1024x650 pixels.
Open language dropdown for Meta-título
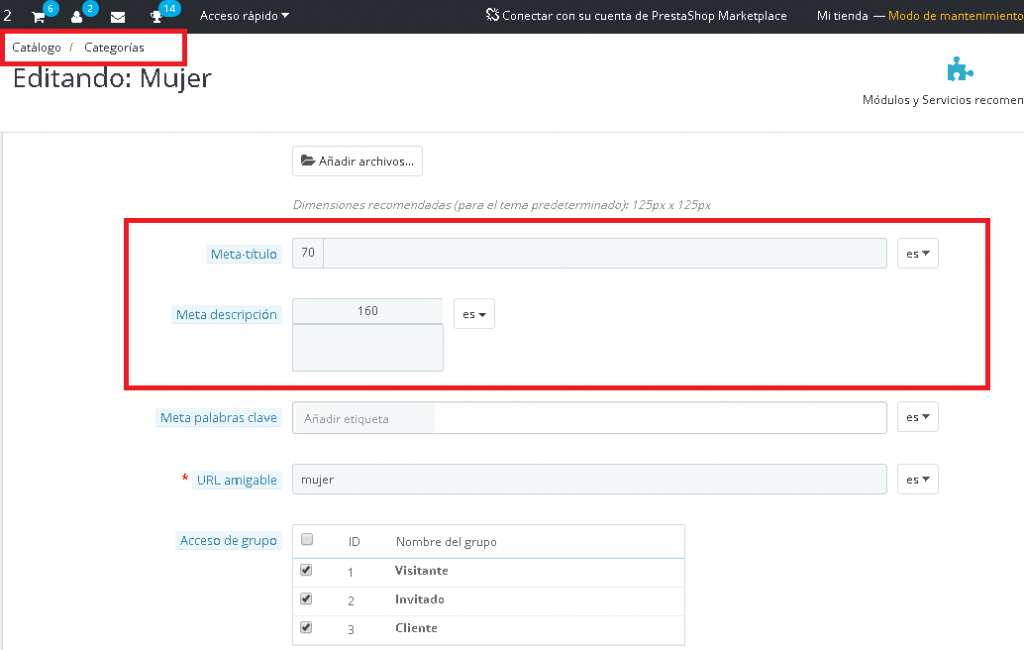point(917,254)
